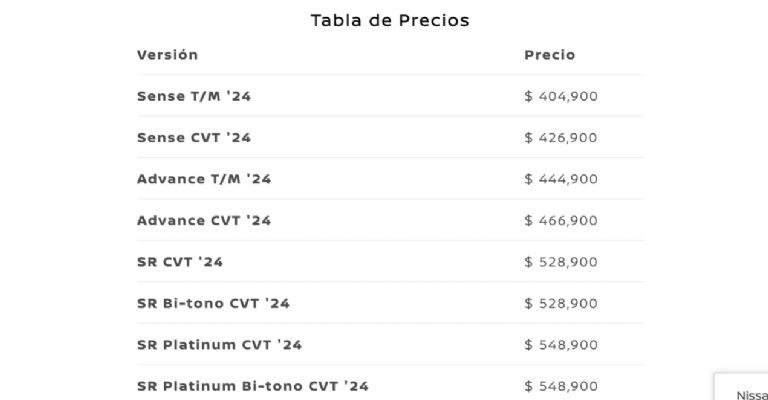This screenshot has height=400, width=768.
Task: Click the SR Bi-tono CVT '24 price value
Action: coord(561,303)
